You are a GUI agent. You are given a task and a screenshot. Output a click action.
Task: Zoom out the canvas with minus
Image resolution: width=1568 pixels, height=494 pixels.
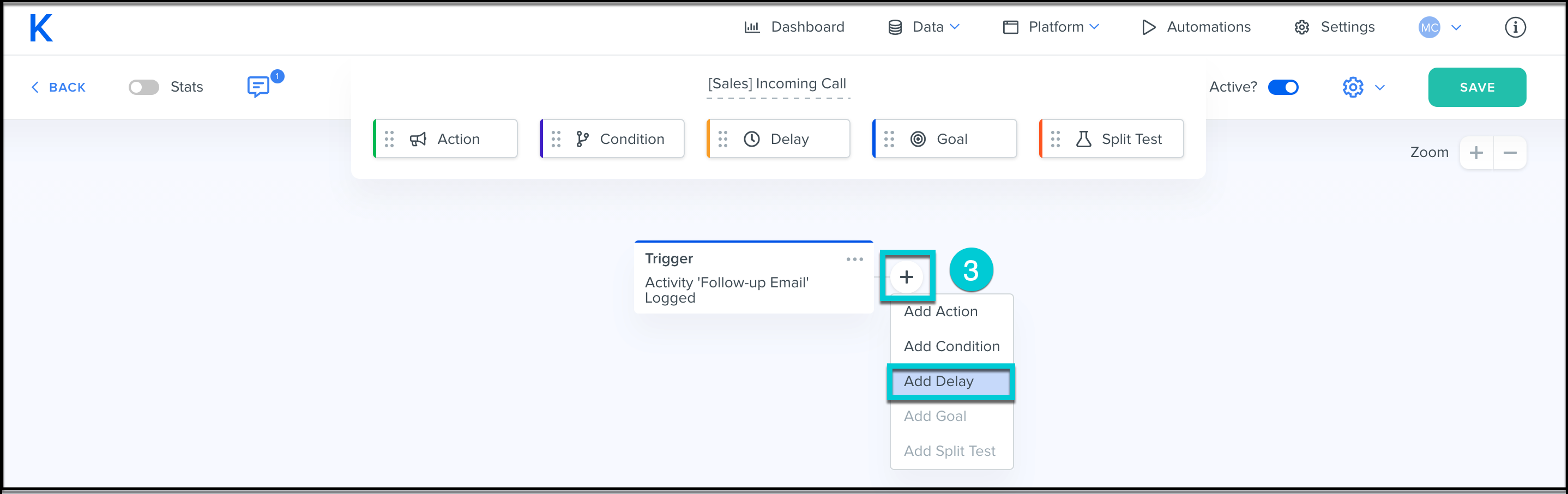tap(1510, 153)
